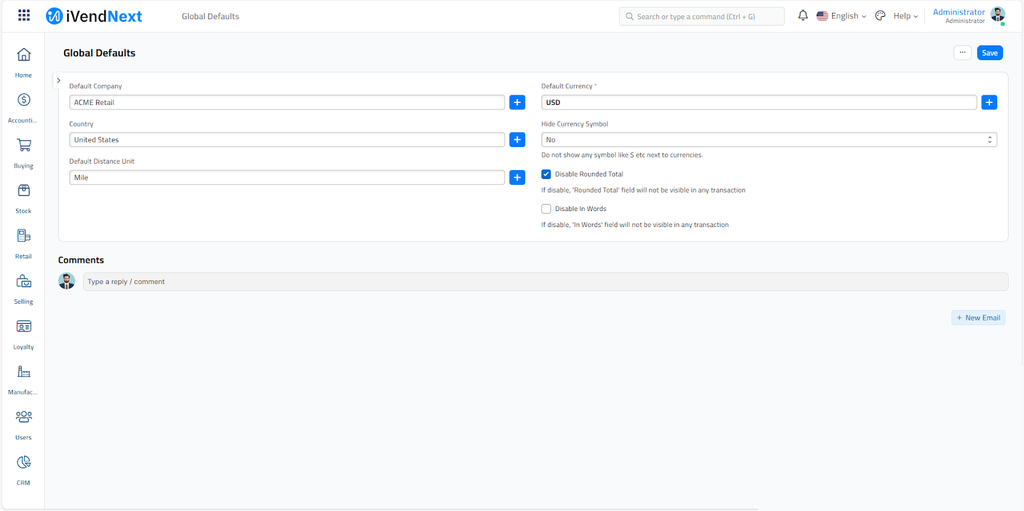
Task: Open the Accounting module in sidebar
Action: pyautogui.click(x=23, y=101)
